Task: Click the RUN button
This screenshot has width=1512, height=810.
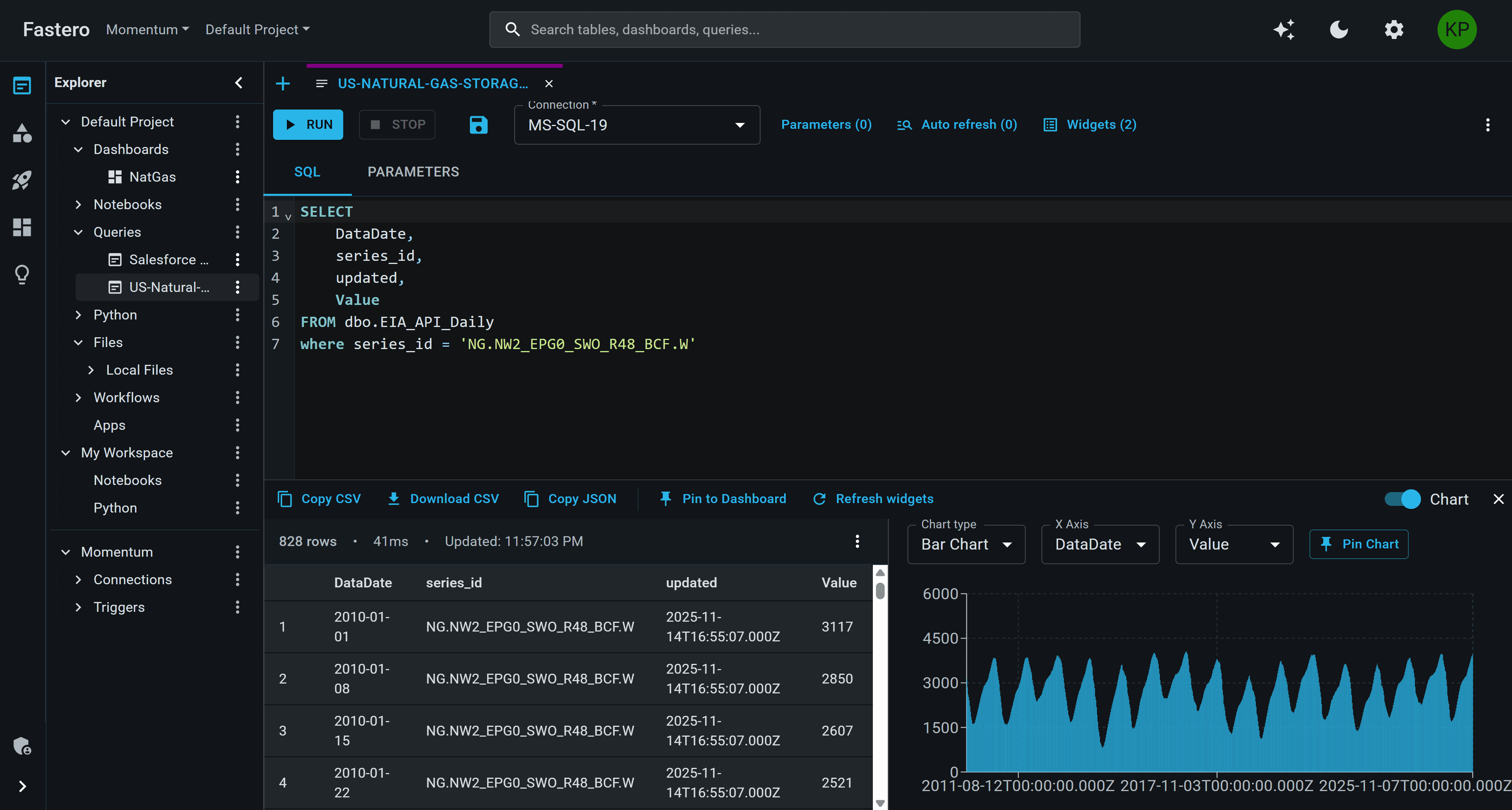Action: coord(308,124)
